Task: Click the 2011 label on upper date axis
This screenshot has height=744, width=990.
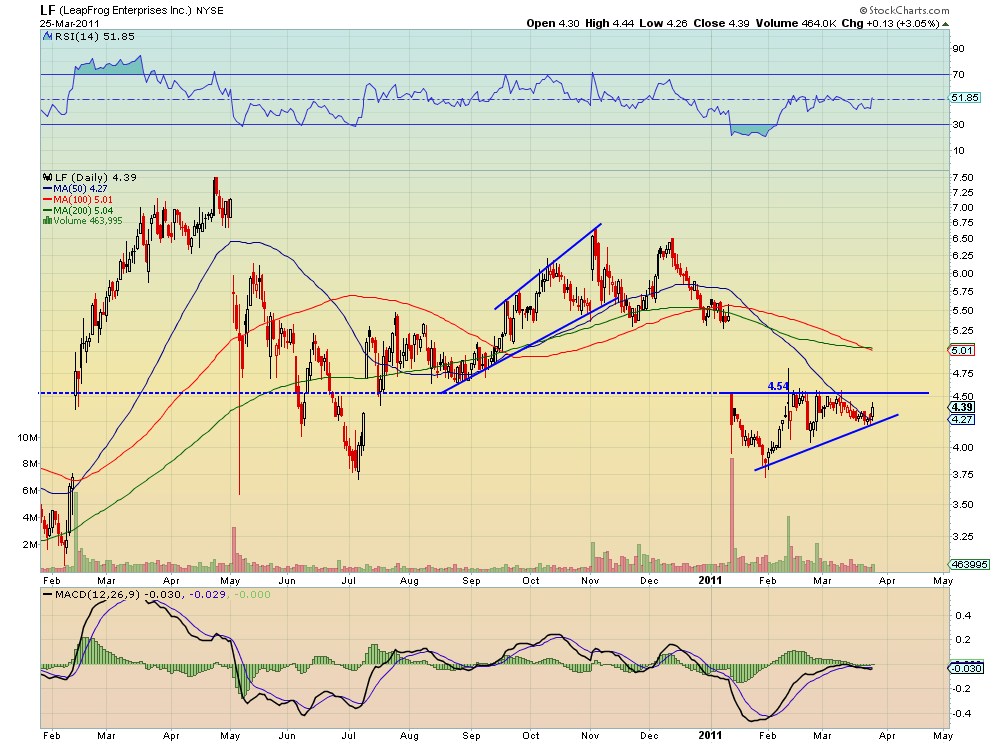Action: [x=711, y=579]
